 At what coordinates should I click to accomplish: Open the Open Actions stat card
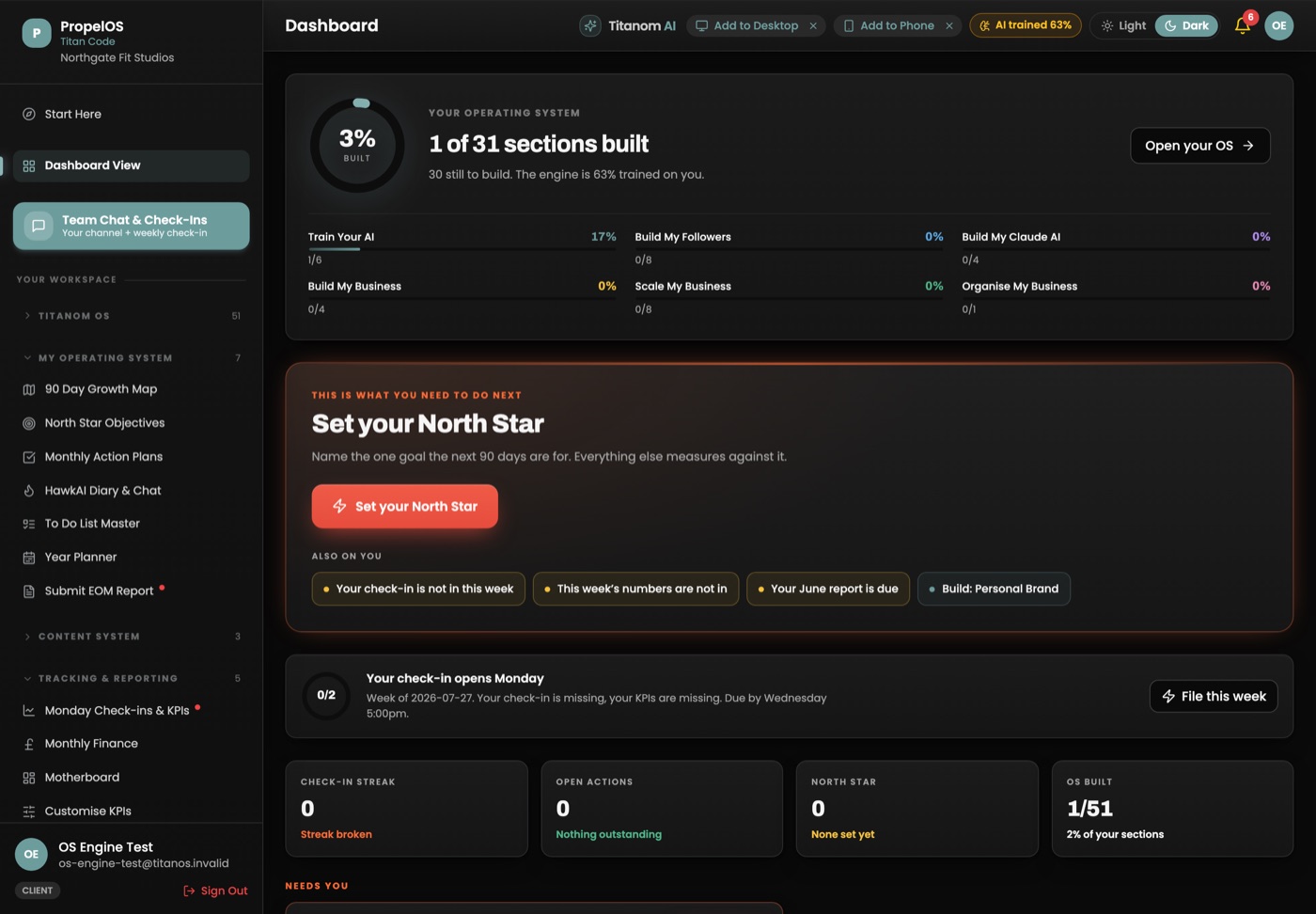pos(662,809)
